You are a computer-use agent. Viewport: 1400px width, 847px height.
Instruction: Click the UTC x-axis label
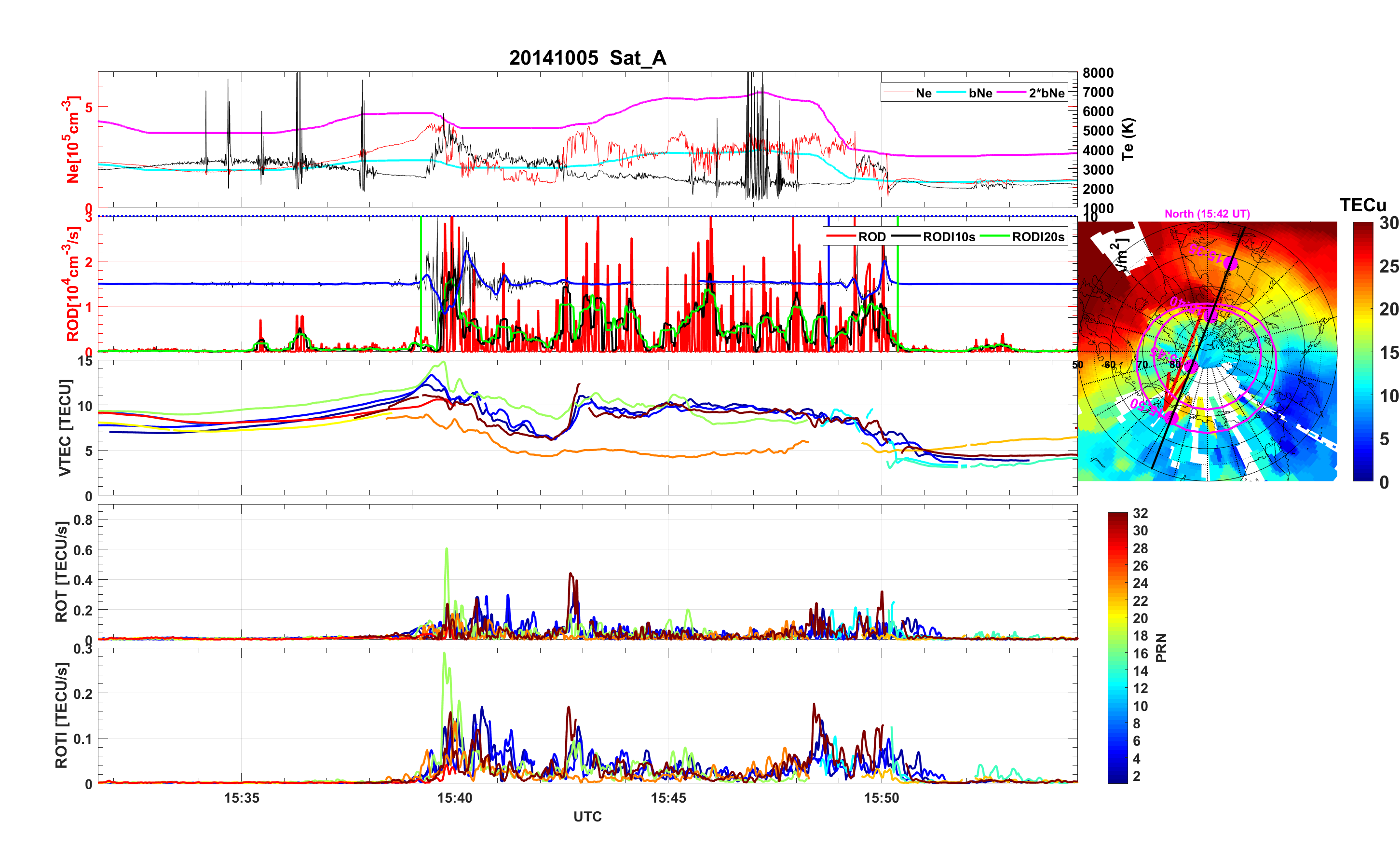[587, 816]
